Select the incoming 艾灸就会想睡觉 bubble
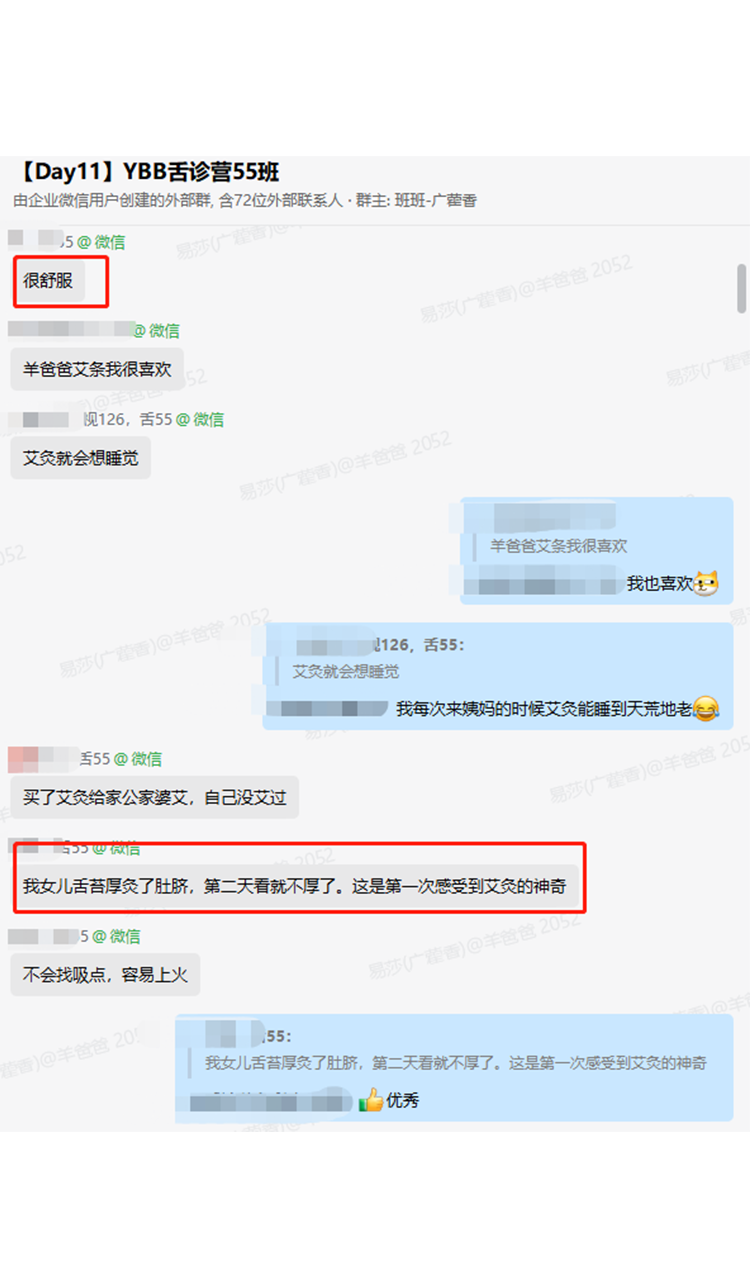 [81, 458]
